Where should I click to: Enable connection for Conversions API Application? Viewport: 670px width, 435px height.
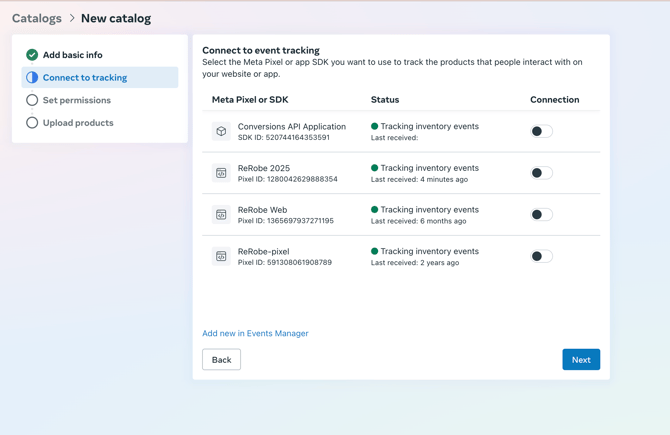[x=541, y=131]
